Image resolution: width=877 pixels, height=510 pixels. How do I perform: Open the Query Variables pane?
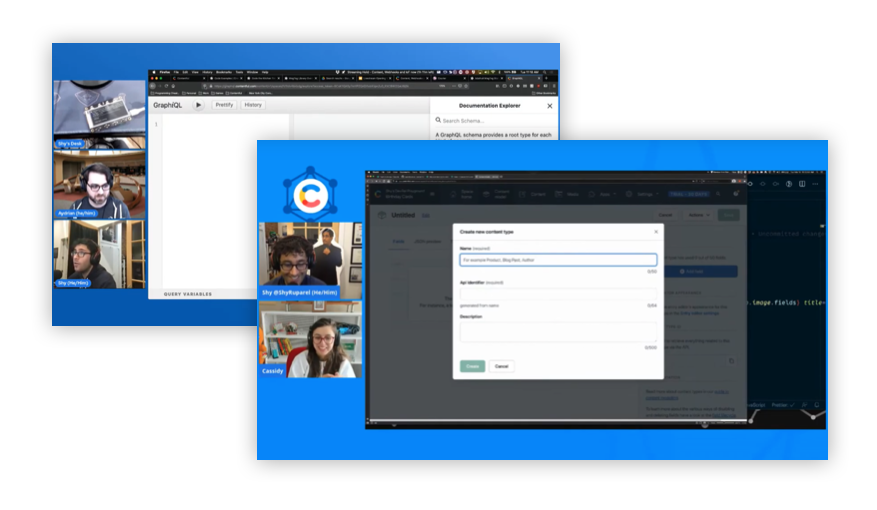coord(188,294)
